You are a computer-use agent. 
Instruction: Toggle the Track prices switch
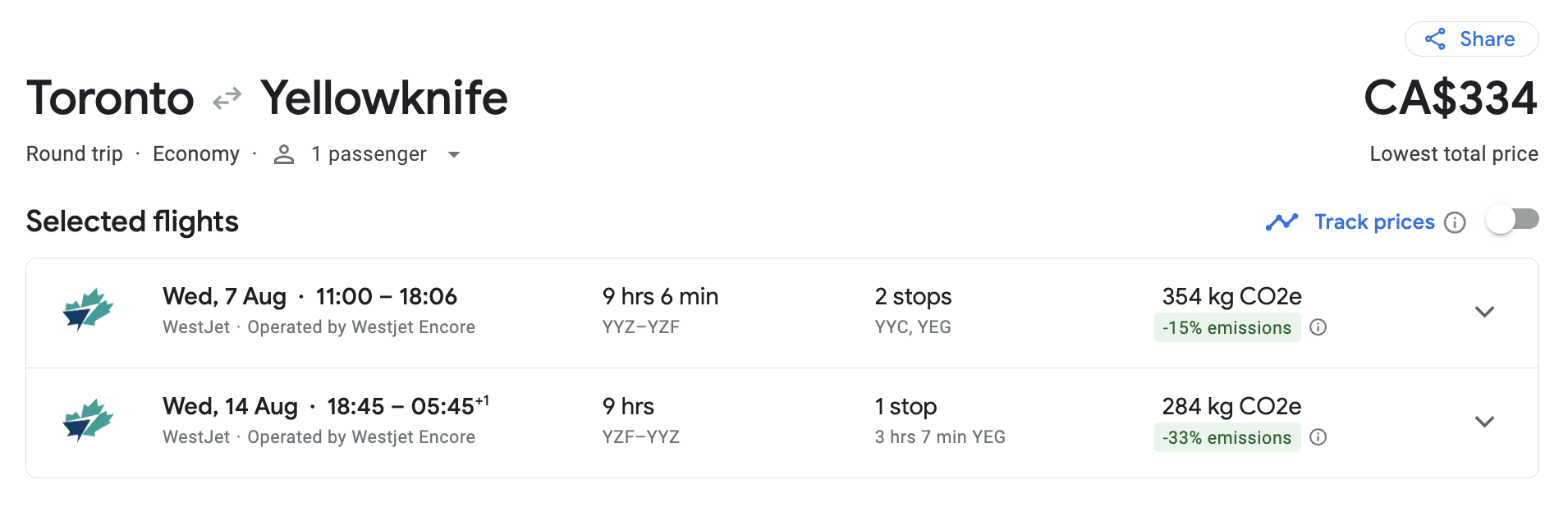click(x=1512, y=220)
